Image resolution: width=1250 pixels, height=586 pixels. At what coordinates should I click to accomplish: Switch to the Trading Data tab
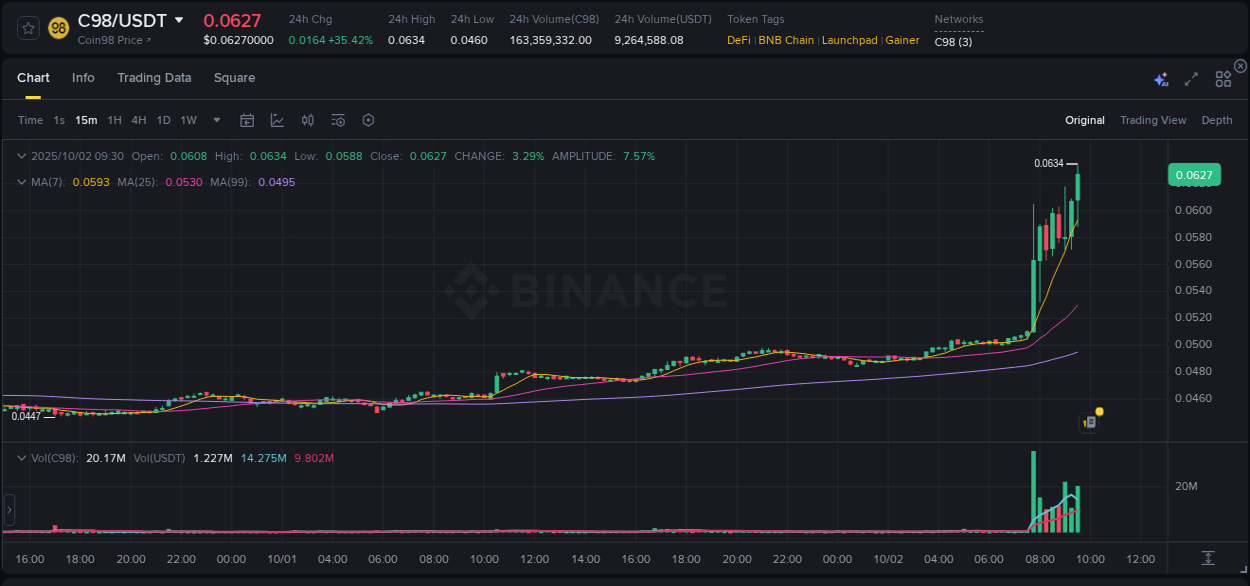point(154,78)
